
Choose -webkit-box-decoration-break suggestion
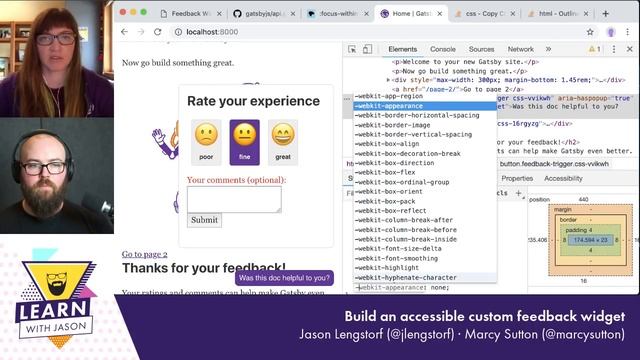coord(425,153)
